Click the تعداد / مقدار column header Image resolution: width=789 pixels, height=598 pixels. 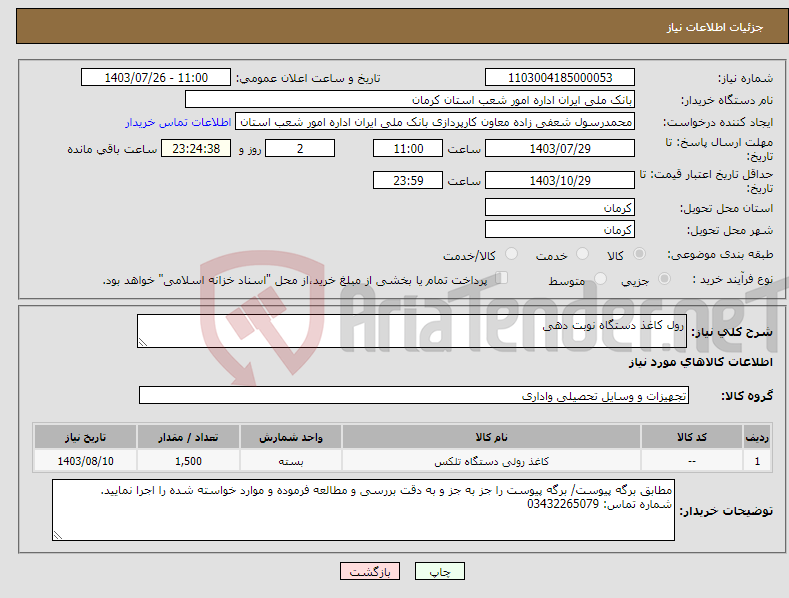tap(188, 437)
